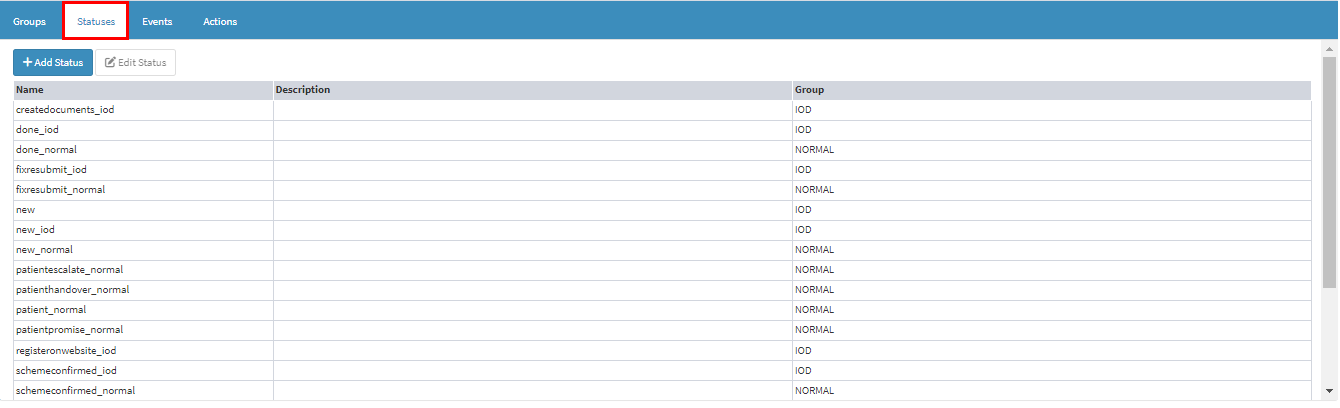Select the done_normal status row
The width and height of the screenshot is (1340, 408).
(x=46, y=150)
